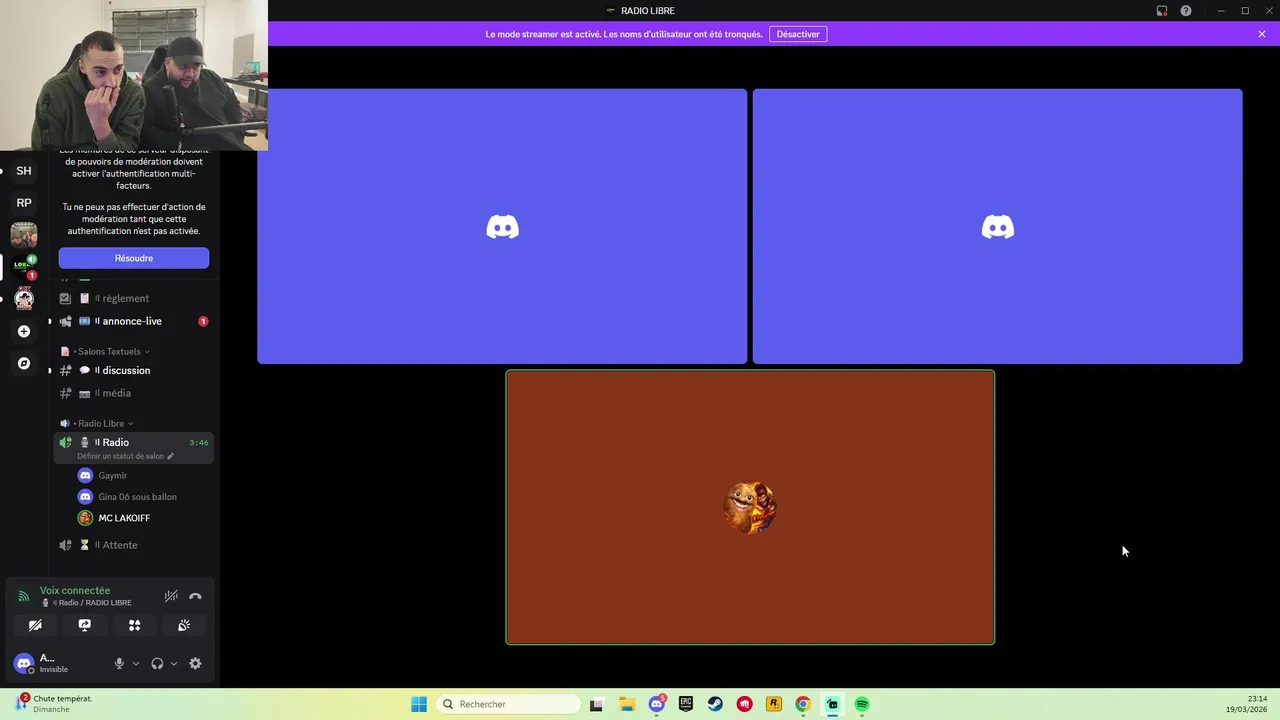This screenshot has height=720, width=1280.
Task: Deafen audio with the headphones icon
Action: 157,663
